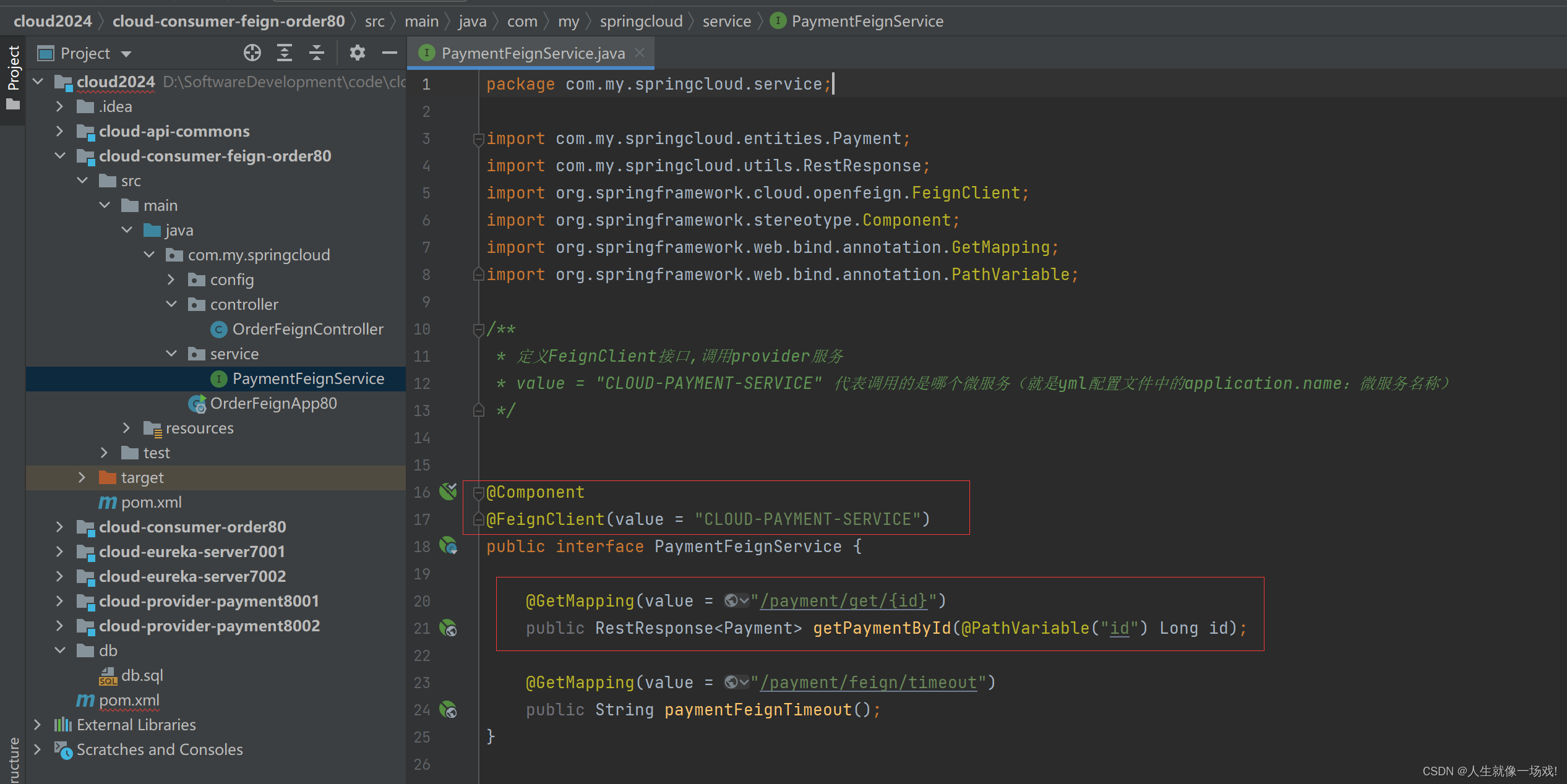Click the gutter icon beside line 24
This screenshot has height=784, width=1567.
pyautogui.click(x=448, y=710)
